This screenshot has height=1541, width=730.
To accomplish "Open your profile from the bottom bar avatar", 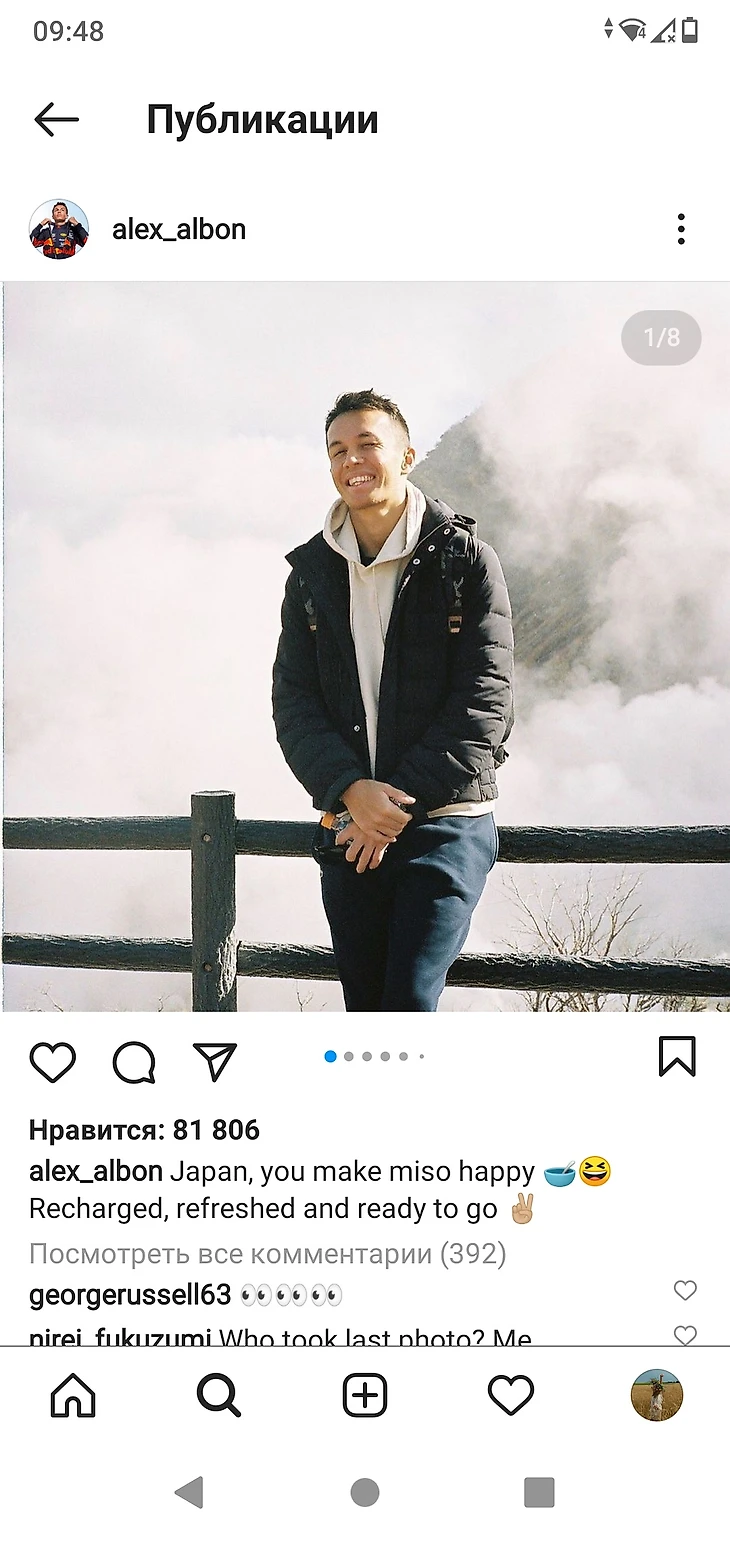I will point(657,1395).
